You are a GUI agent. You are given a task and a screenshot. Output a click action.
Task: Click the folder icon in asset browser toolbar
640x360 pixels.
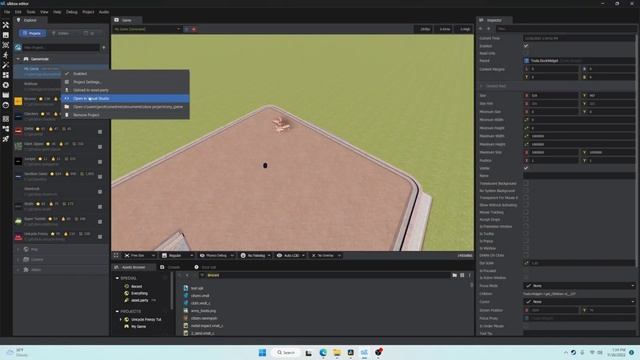tap(455, 276)
